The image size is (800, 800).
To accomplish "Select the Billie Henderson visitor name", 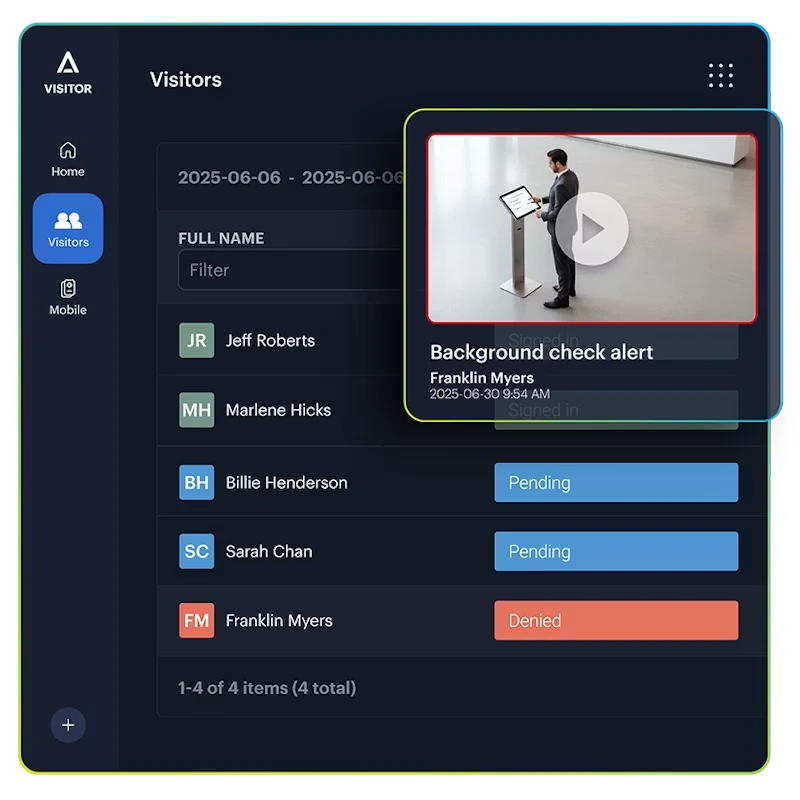I will 286,483.
